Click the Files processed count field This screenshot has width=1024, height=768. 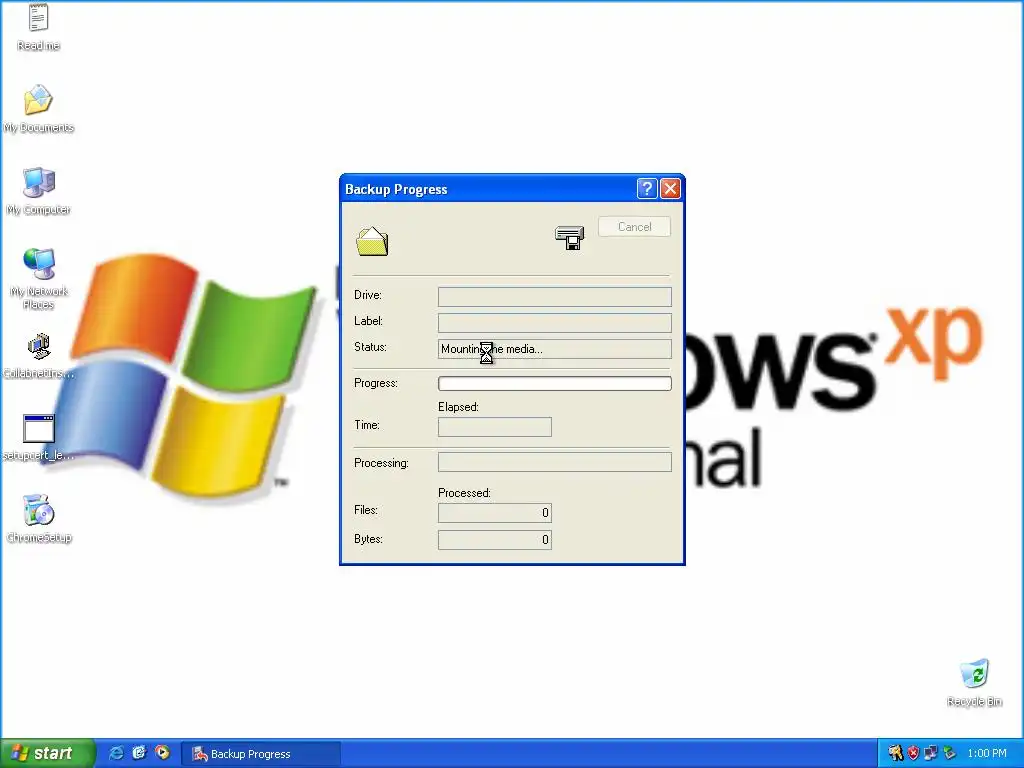pos(495,513)
